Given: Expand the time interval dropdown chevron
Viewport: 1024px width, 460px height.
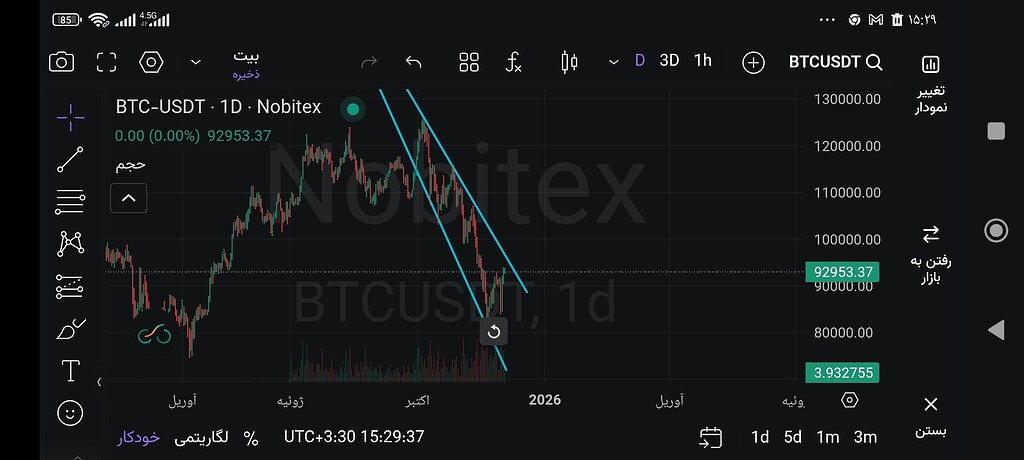Looking at the screenshot, I should 613,62.
